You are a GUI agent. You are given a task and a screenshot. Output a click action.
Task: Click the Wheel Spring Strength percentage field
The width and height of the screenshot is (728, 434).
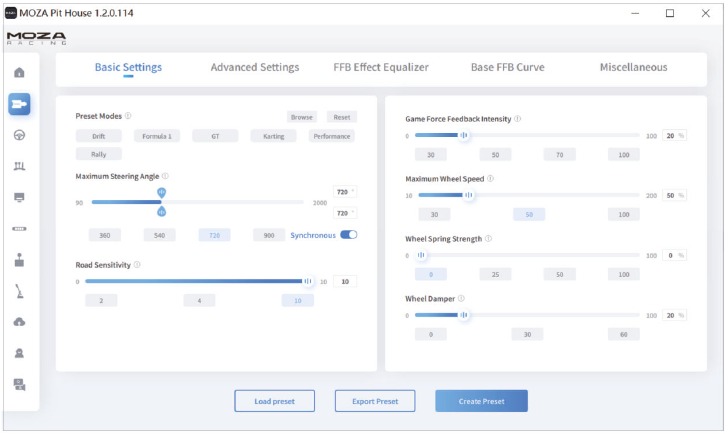675,255
